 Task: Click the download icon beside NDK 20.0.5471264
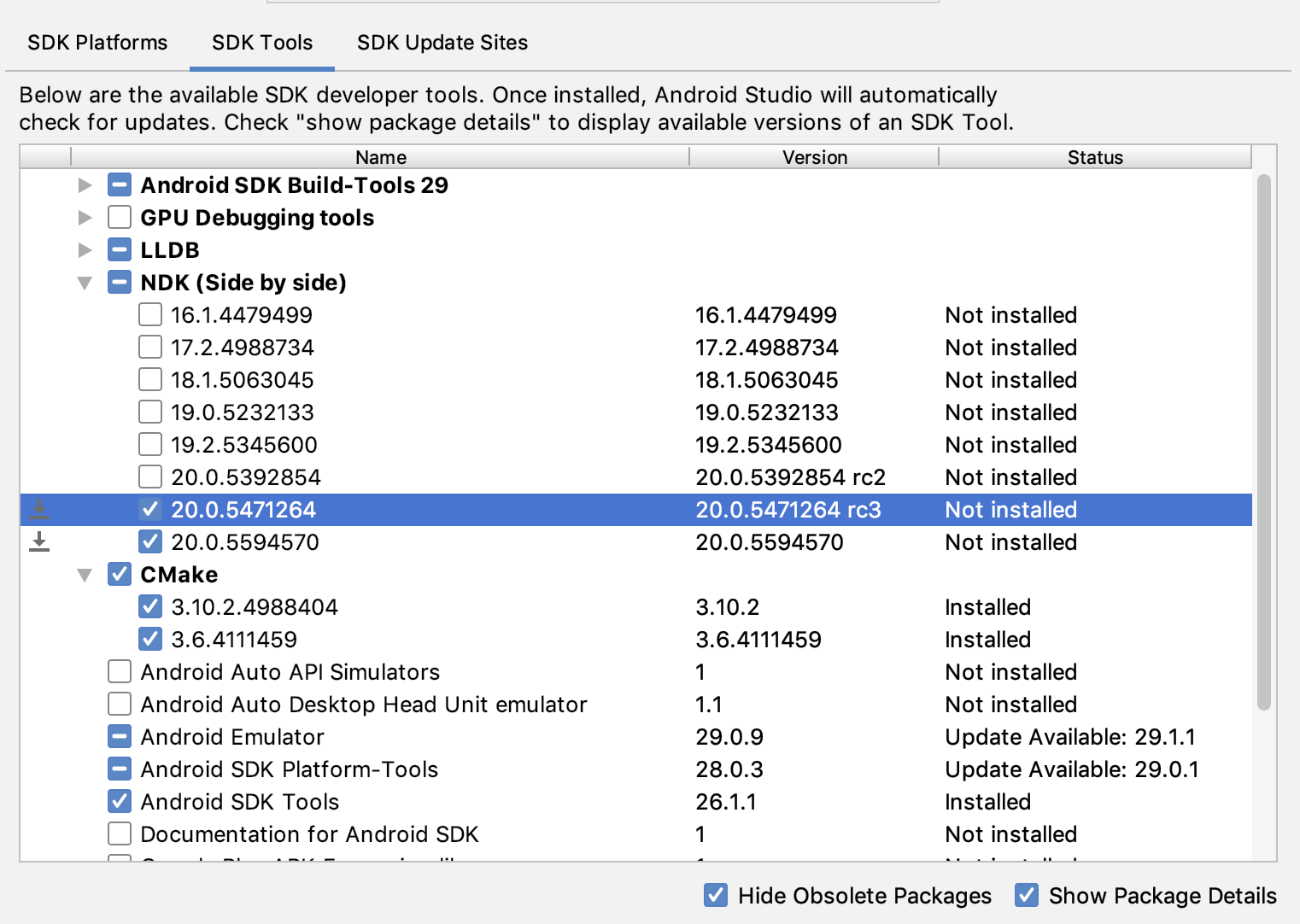point(38,509)
